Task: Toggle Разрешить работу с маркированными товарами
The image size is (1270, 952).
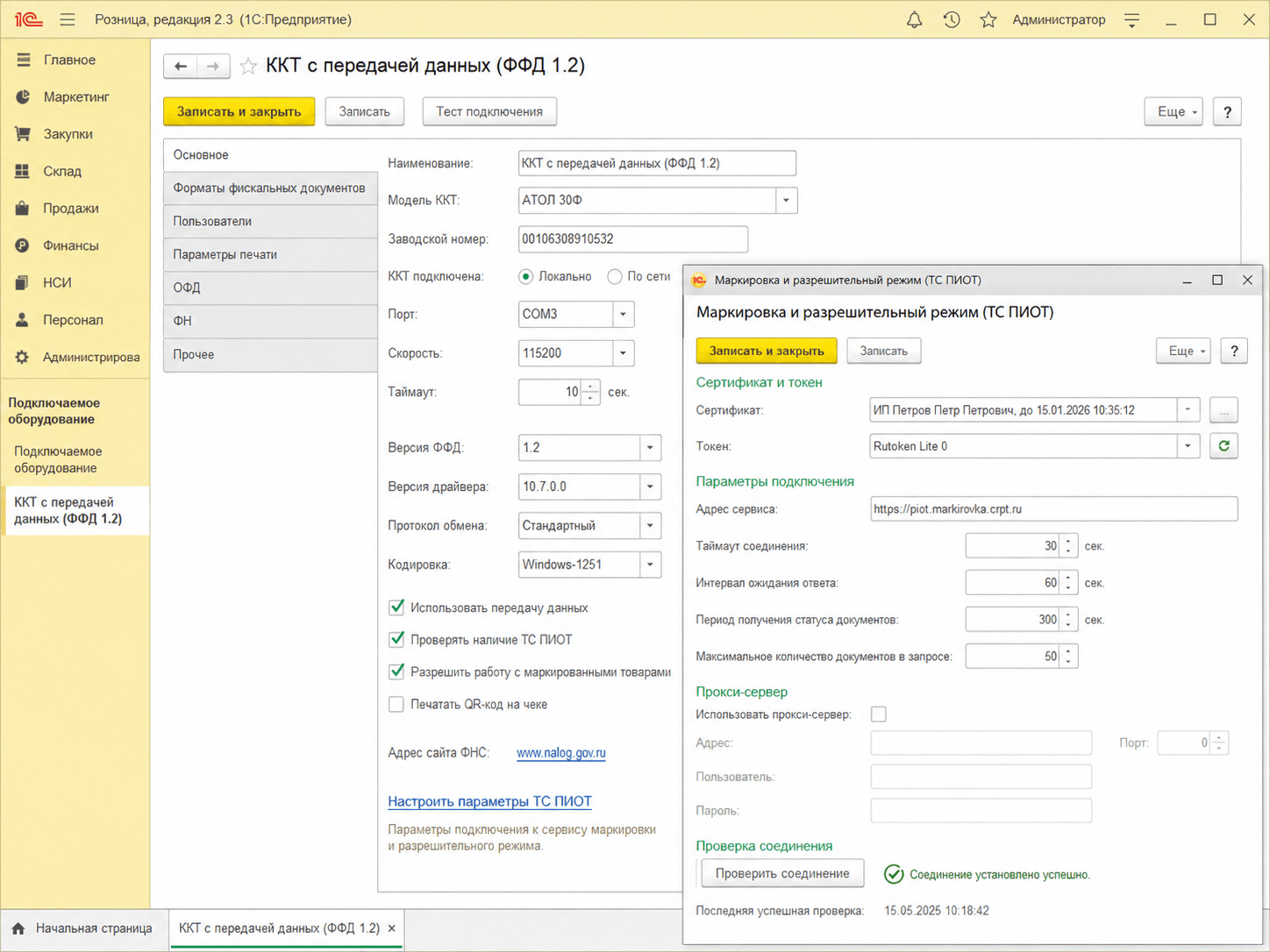Action: click(396, 672)
